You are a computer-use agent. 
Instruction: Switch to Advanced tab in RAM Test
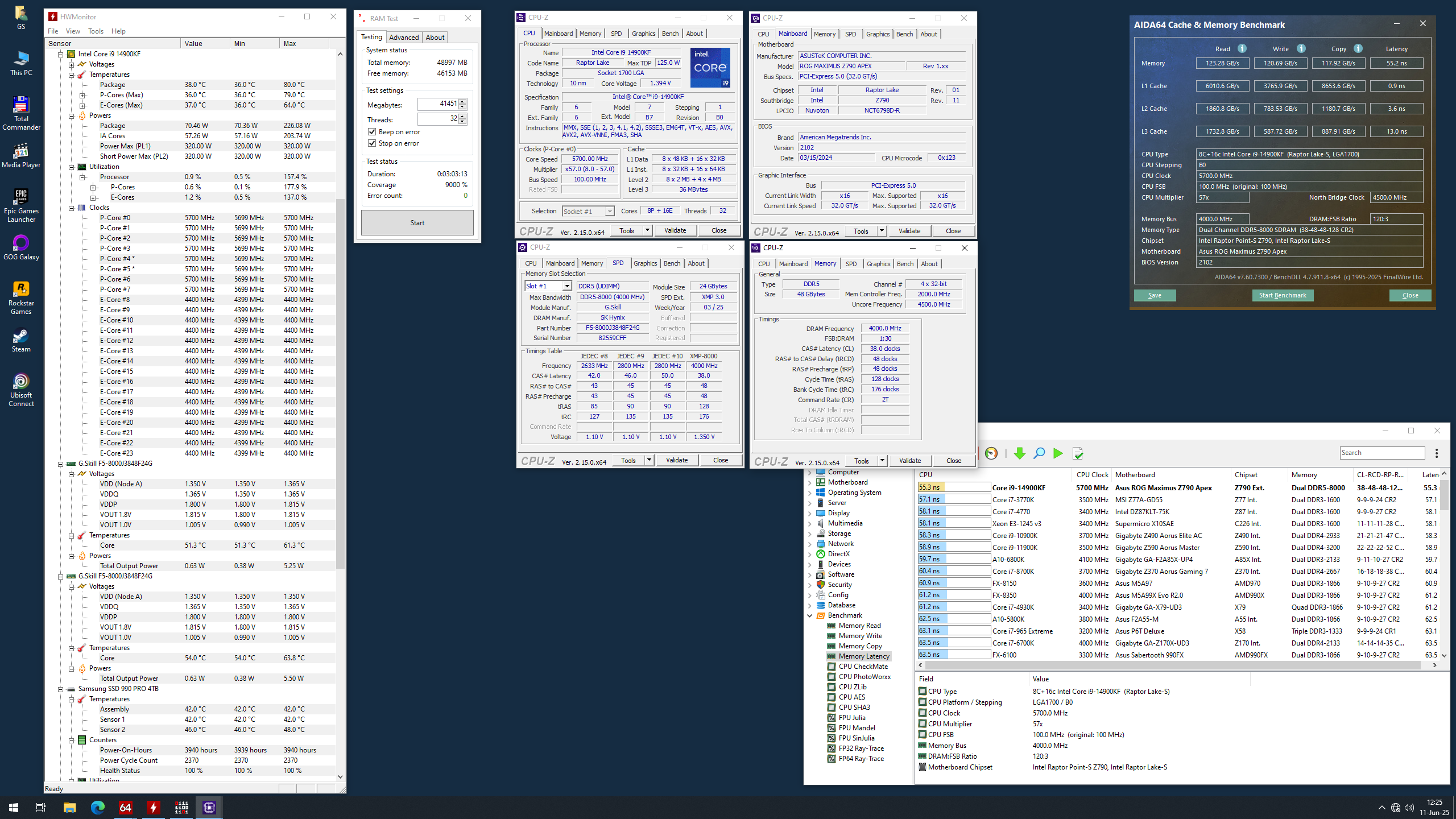pyautogui.click(x=404, y=38)
